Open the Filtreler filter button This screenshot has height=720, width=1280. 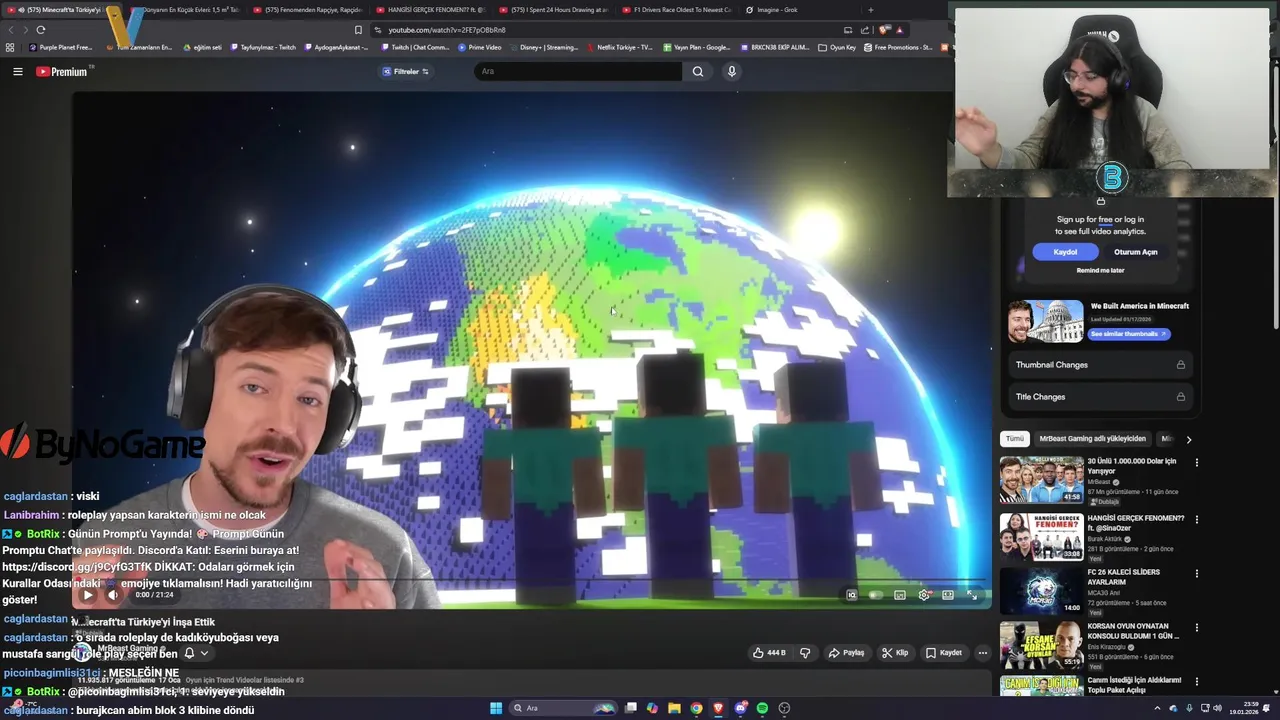405,71
